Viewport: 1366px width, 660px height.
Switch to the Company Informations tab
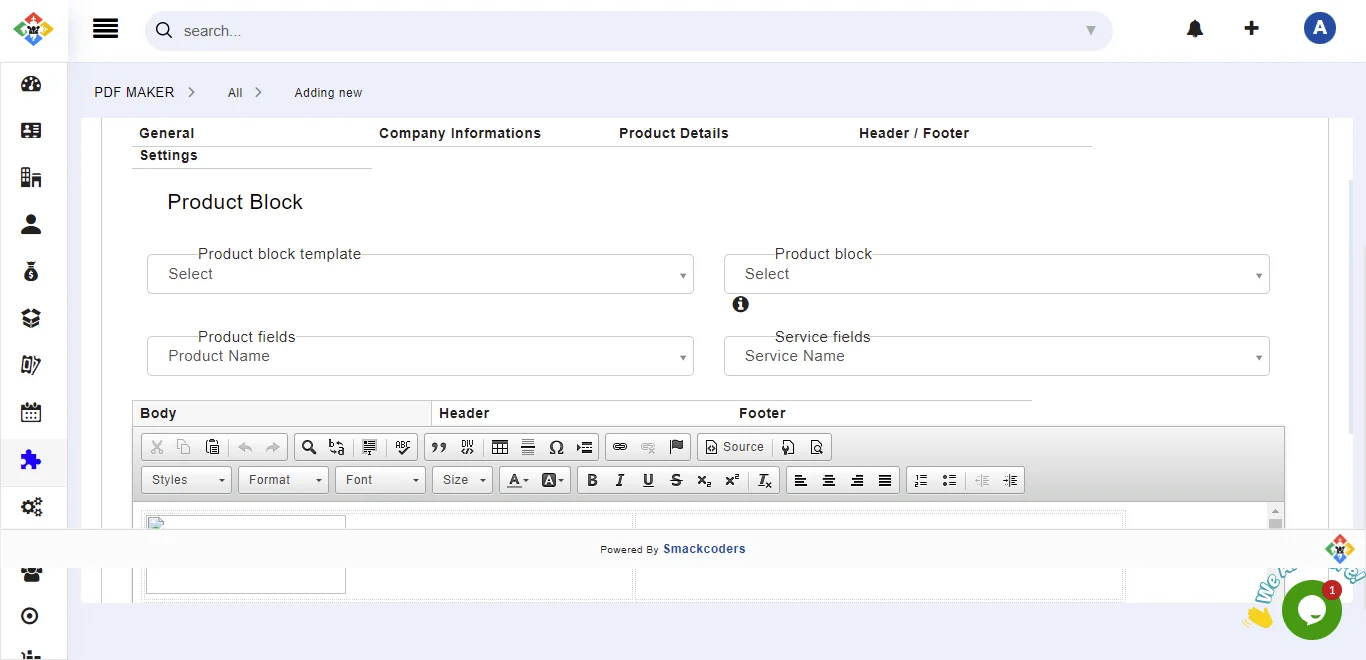[x=459, y=133]
